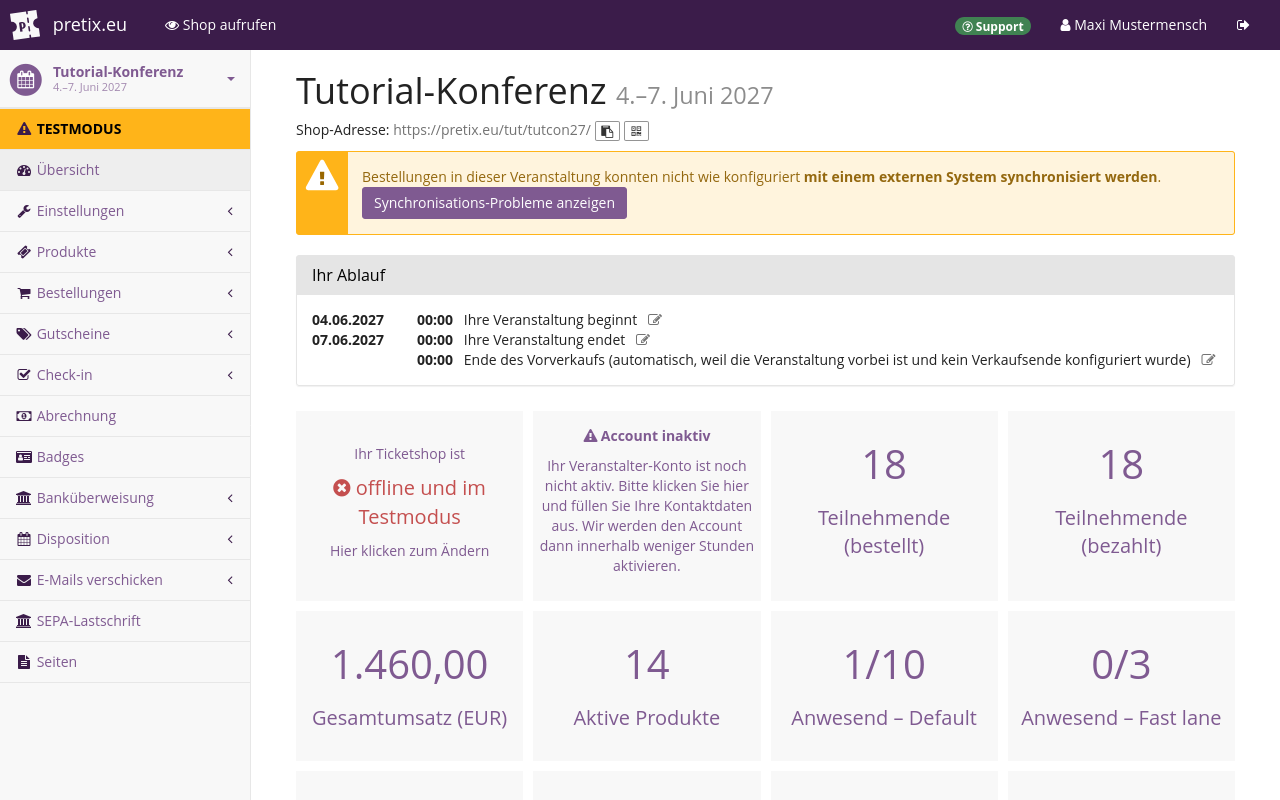The height and width of the screenshot is (800, 1280).
Task: Open Maxi Mustermensch user profile
Action: 1133,25
